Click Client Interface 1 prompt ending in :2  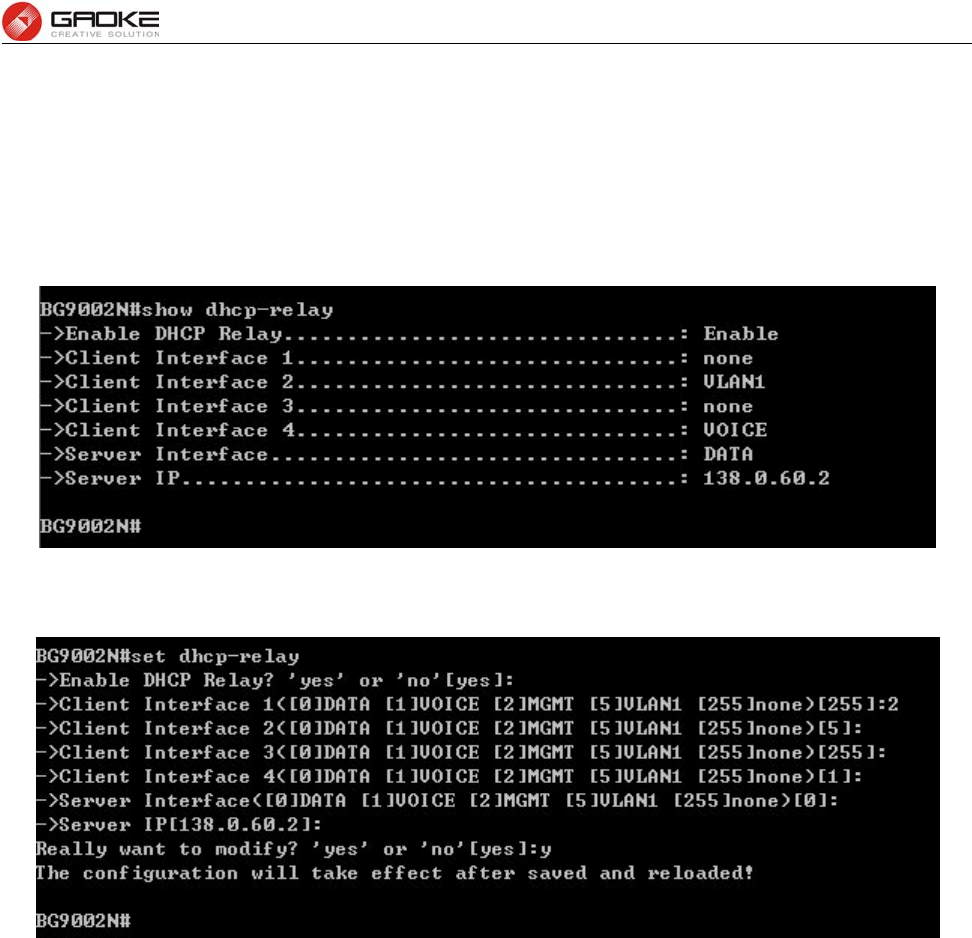[x=467, y=704]
